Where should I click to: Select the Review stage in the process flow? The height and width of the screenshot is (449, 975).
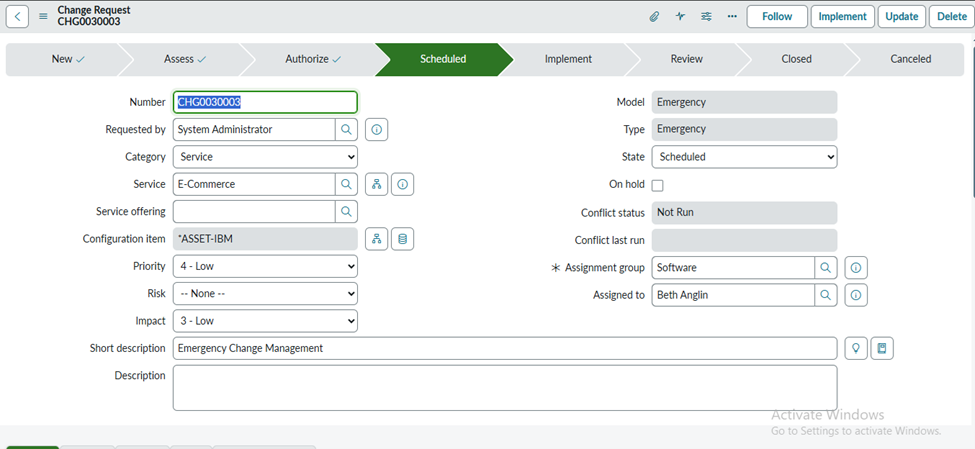click(x=686, y=59)
